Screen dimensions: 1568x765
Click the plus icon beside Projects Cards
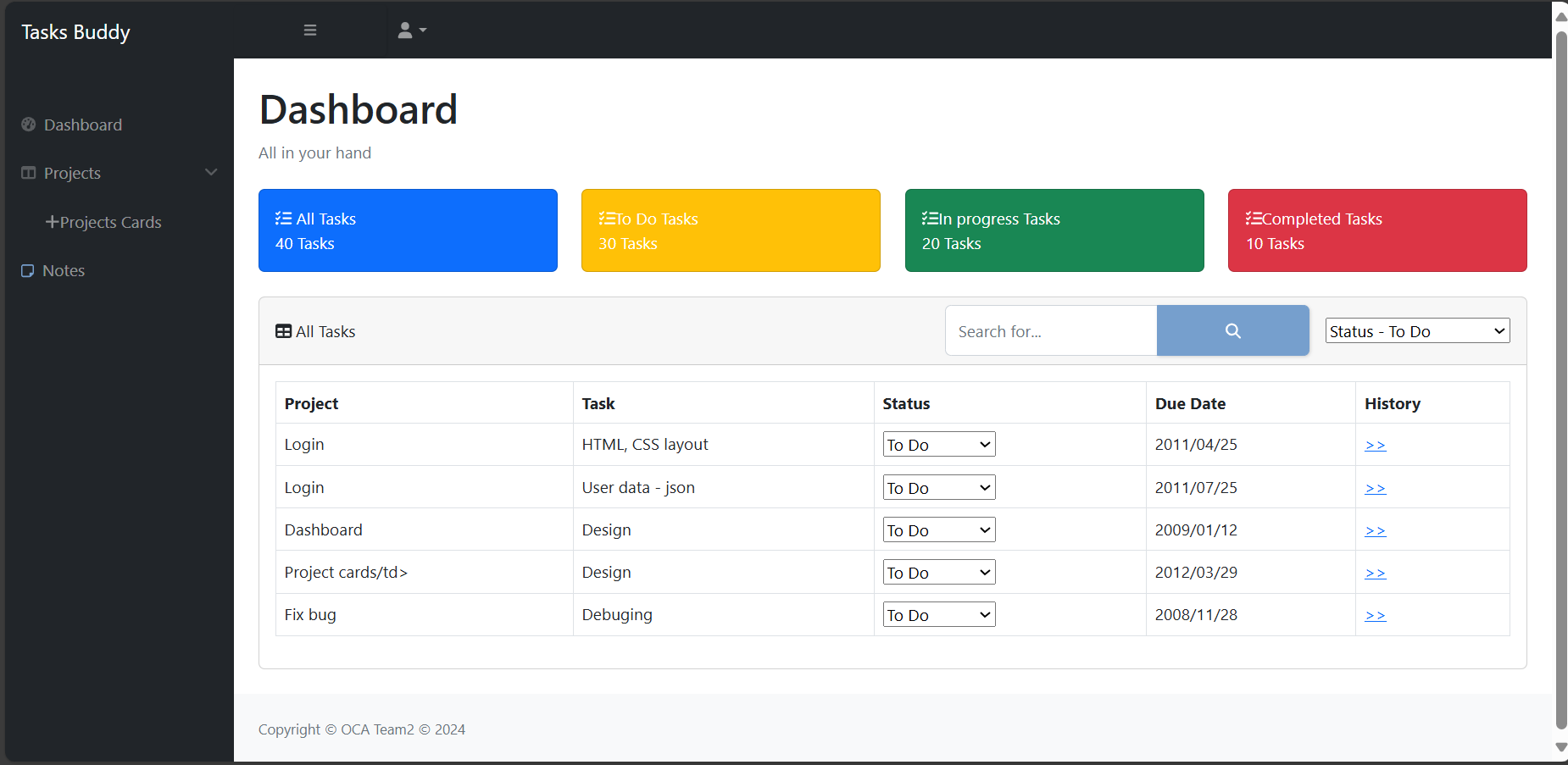click(x=53, y=222)
